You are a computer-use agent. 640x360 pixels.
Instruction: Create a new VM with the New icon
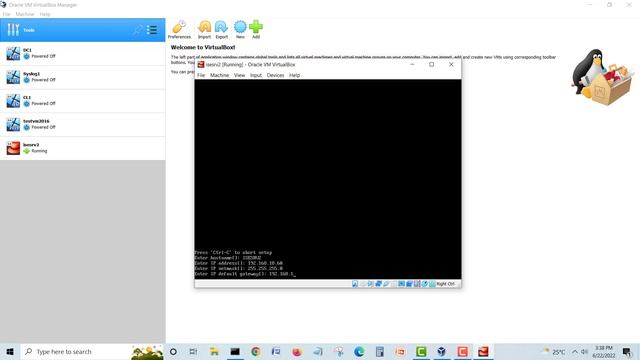[x=240, y=29]
